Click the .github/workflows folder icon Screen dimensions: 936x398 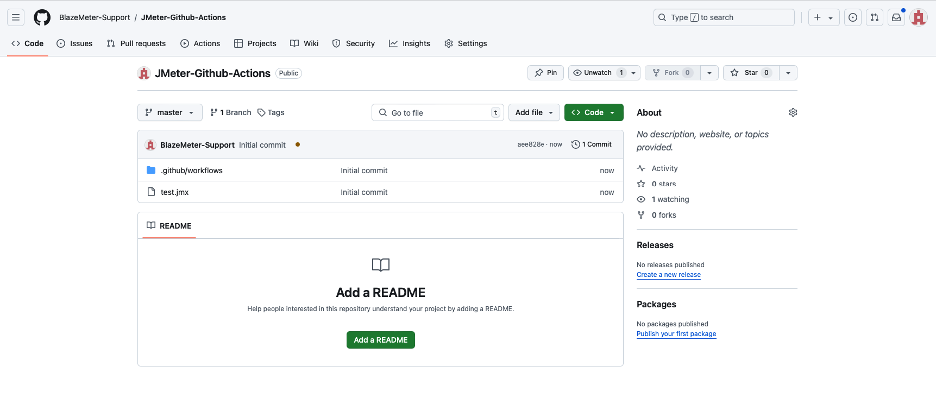[x=151, y=170]
